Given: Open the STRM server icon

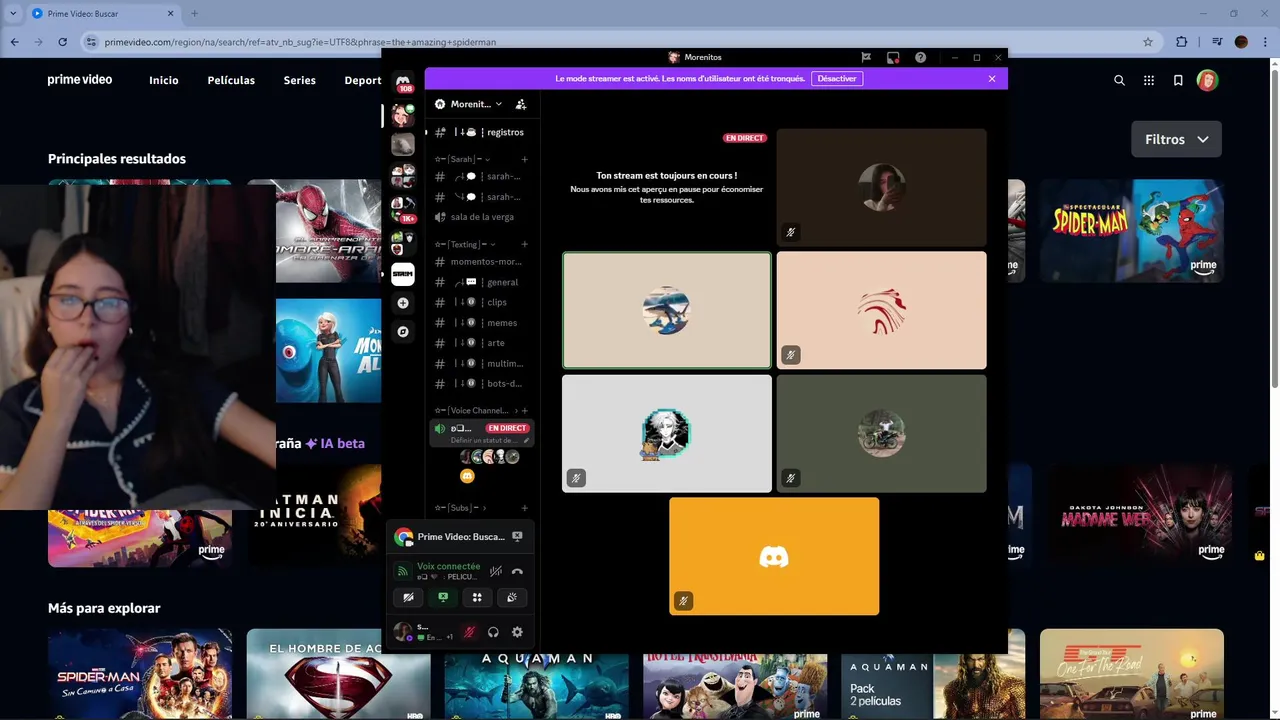Looking at the screenshot, I should (x=403, y=274).
